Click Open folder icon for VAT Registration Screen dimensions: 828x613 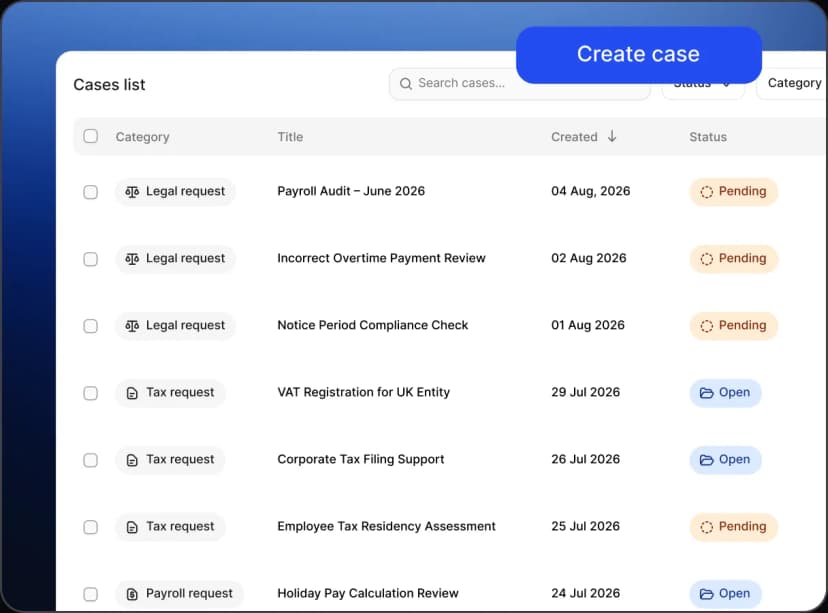click(707, 393)
